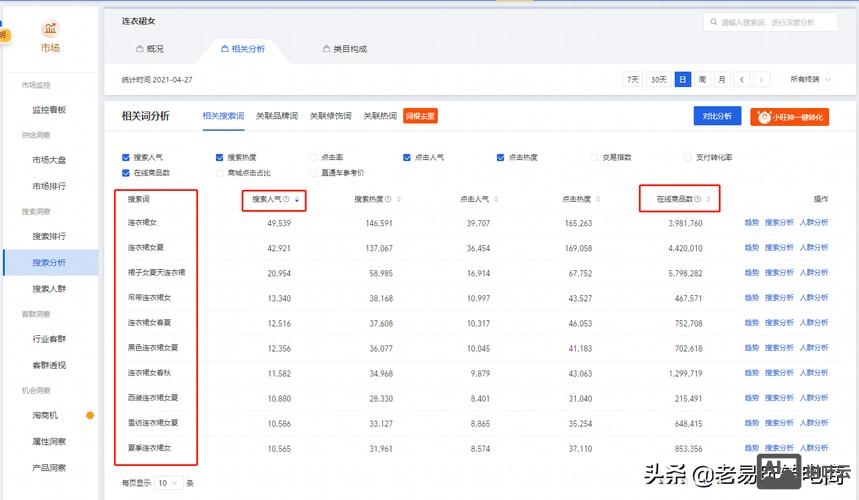Select the 关联修饰词 sub-tab
The height and width of the screenshot is (500, 859).
(330, 116)
